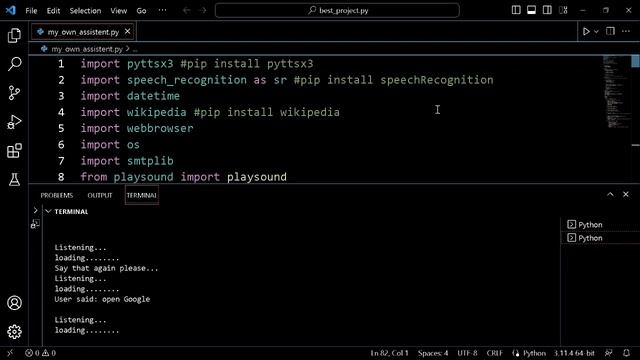Switch to the TERMINAL panel tab
This screenshot has height=360, width=640.
coord(142,196)
